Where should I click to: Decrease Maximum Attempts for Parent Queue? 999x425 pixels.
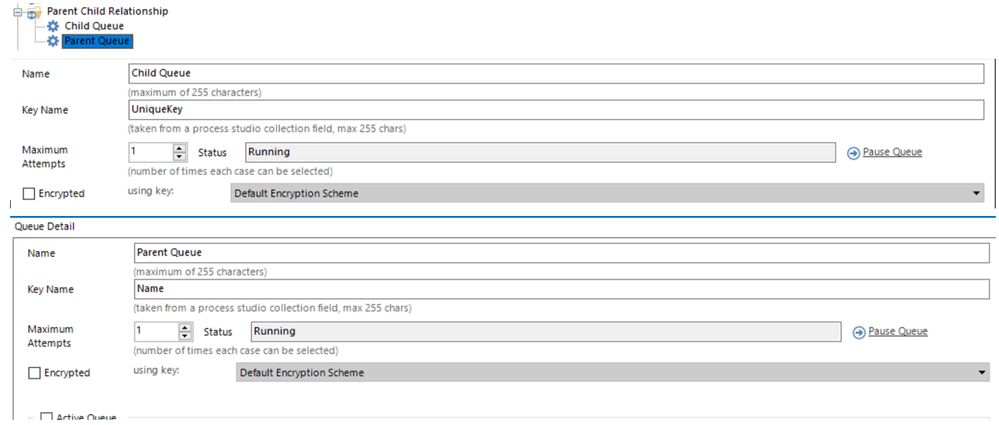pyautogui.click(x=185, y=336)
